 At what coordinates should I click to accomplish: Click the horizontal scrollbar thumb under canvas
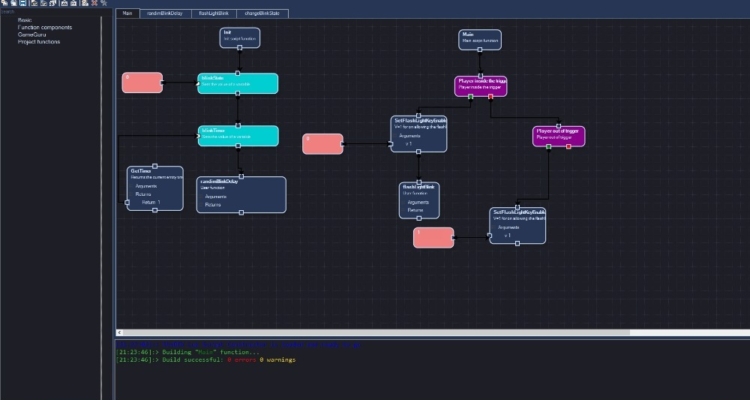[x=376, y=333]
